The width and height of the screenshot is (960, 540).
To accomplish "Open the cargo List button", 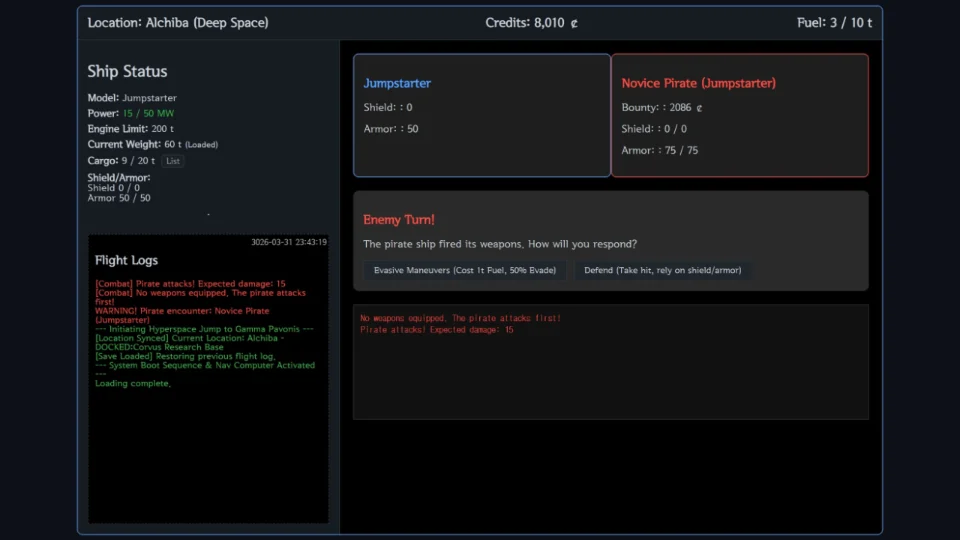I will coord(173,161).
